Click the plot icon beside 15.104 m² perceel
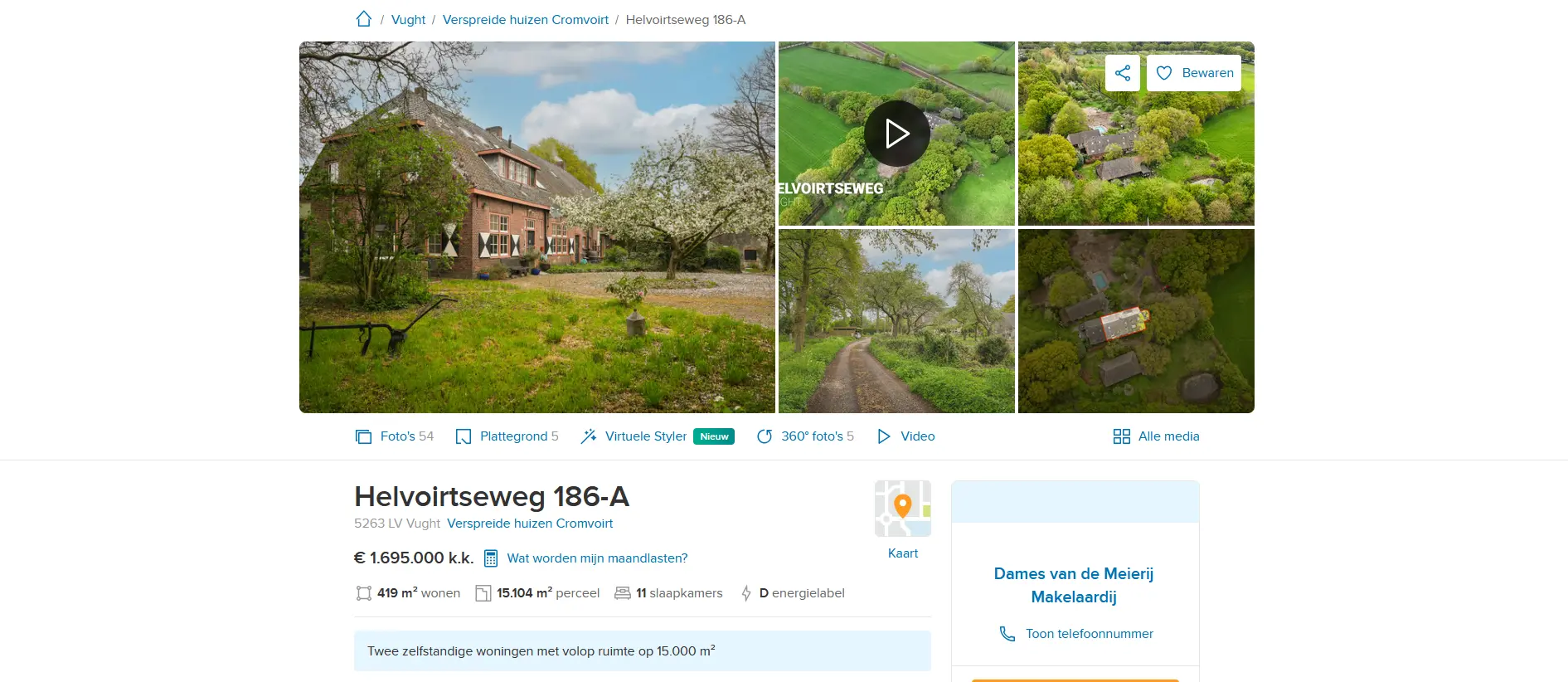This screenshot has width=1568, height=682. coord(483,593)
